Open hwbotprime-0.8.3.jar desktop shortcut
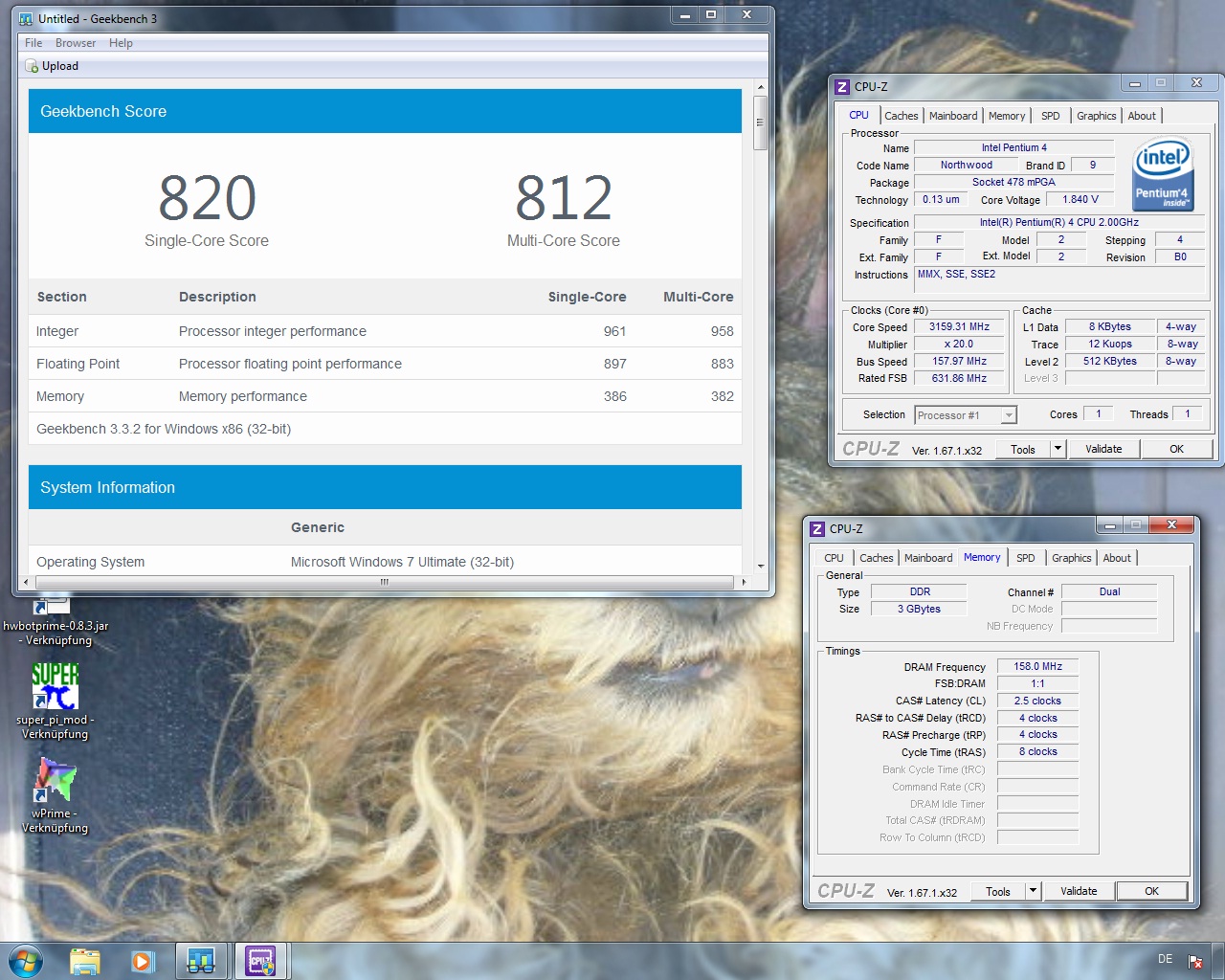 (x=56, y=621)
